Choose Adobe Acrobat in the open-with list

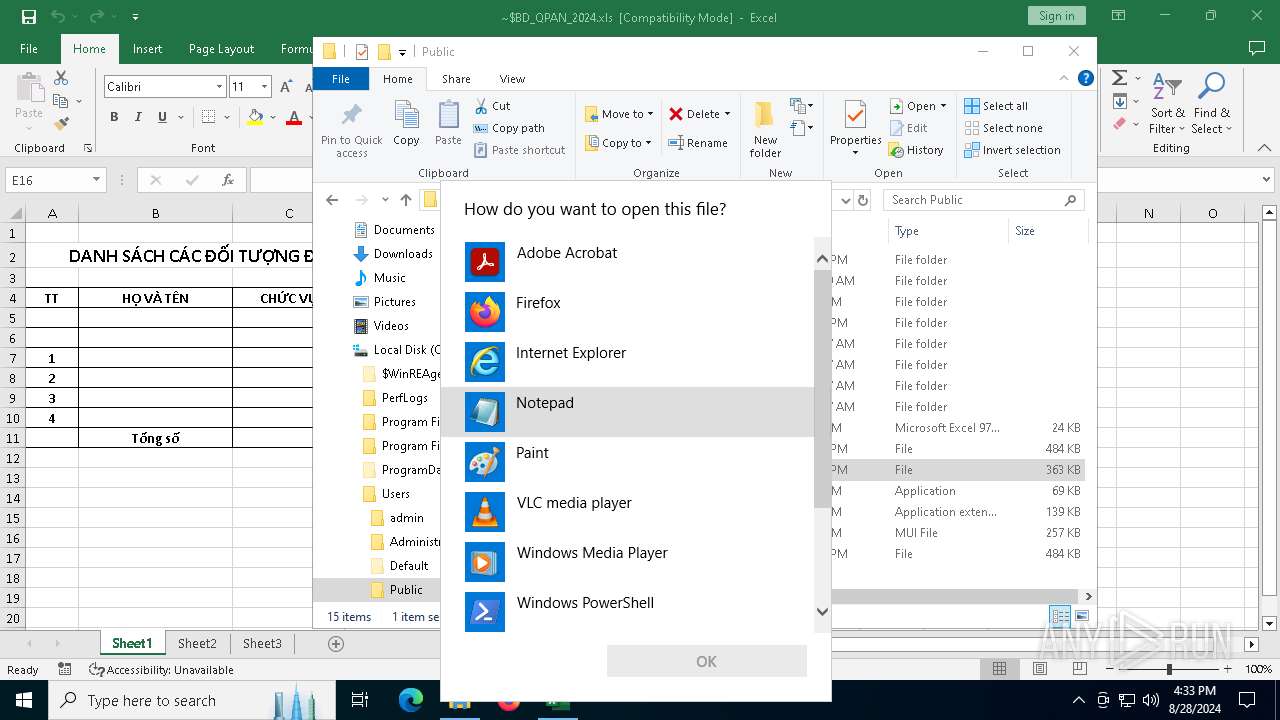coord(627,262)
